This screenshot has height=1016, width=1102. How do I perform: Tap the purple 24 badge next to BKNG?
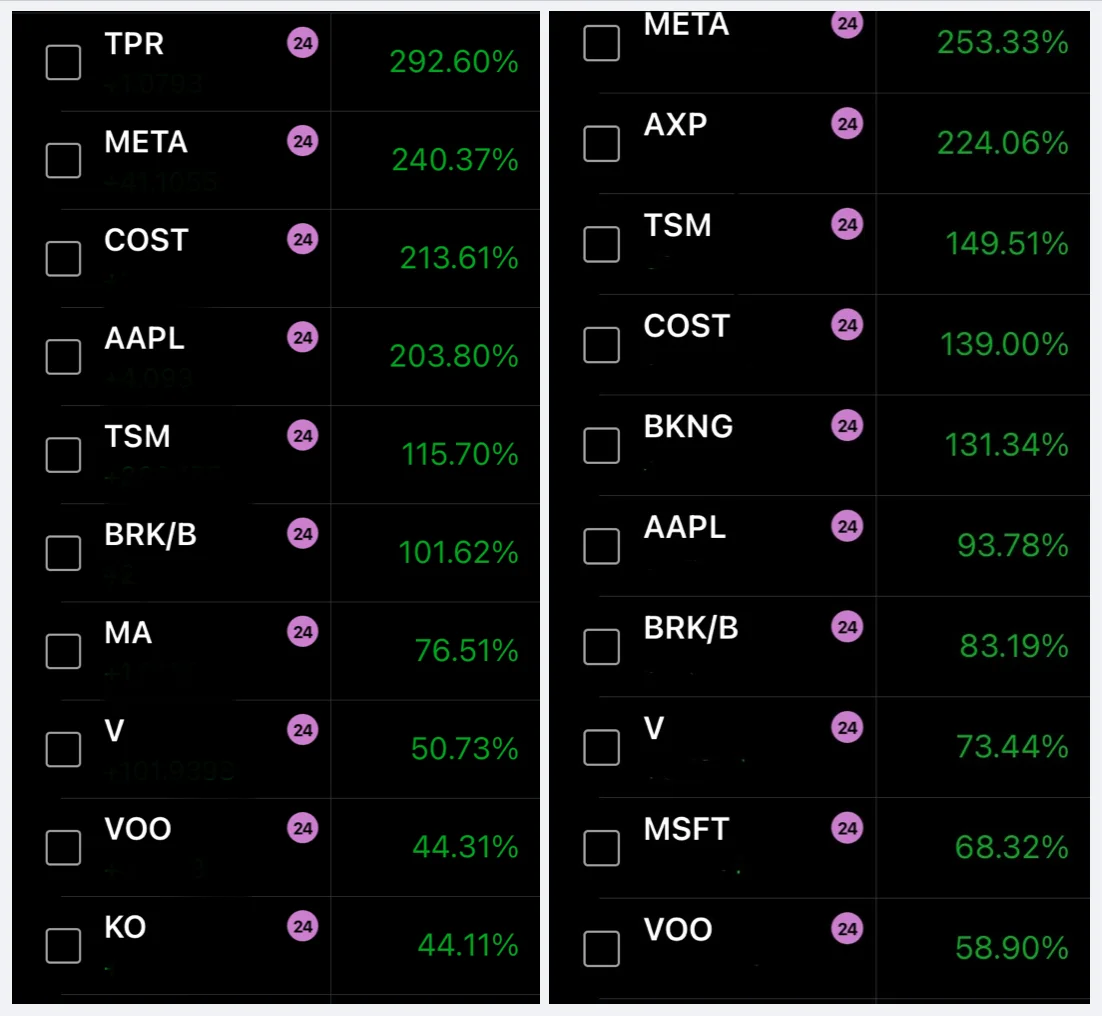click(x=847, y=426)
